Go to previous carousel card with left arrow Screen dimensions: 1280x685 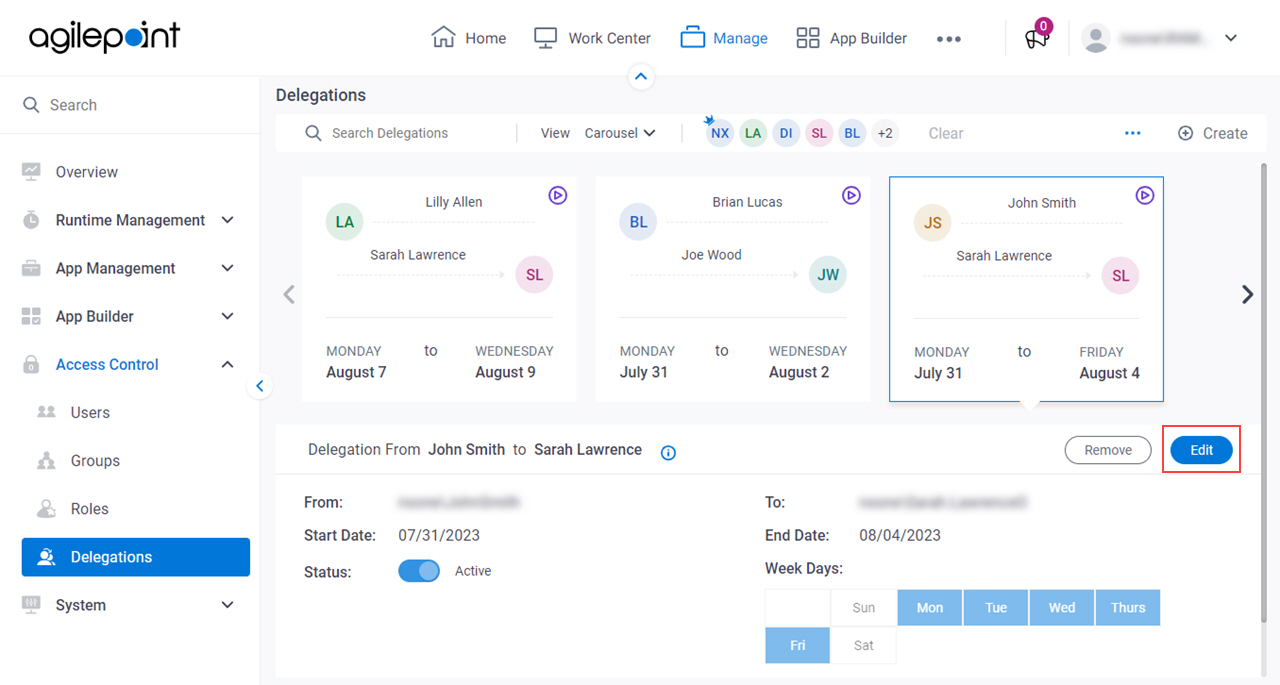289,294
